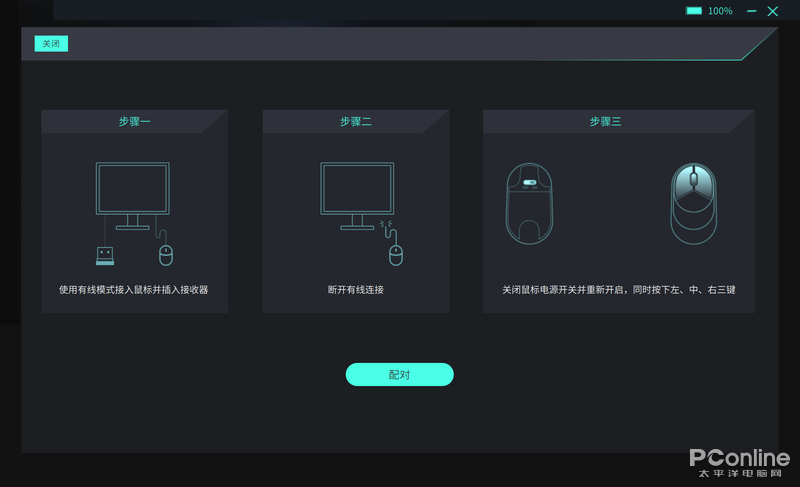Screen dimensions: 800x487
Task: Click the monitor icon in 步骤二
Action: [357, 196]
